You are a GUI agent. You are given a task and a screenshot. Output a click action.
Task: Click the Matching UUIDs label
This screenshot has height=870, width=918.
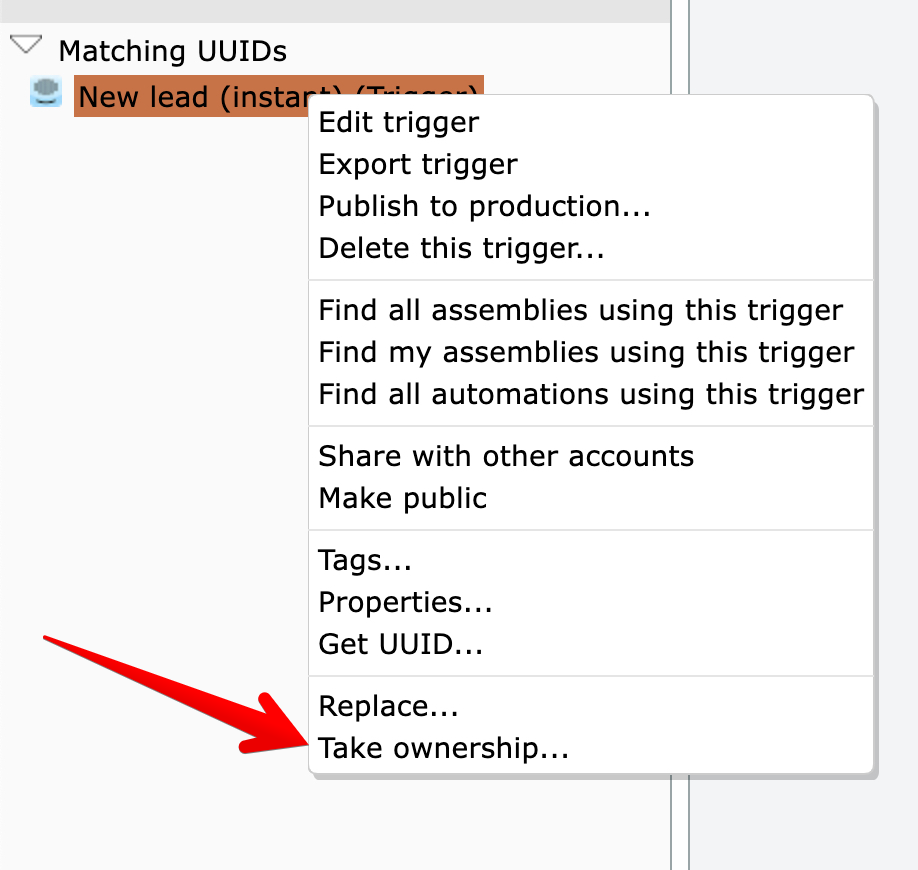point(172,51)
